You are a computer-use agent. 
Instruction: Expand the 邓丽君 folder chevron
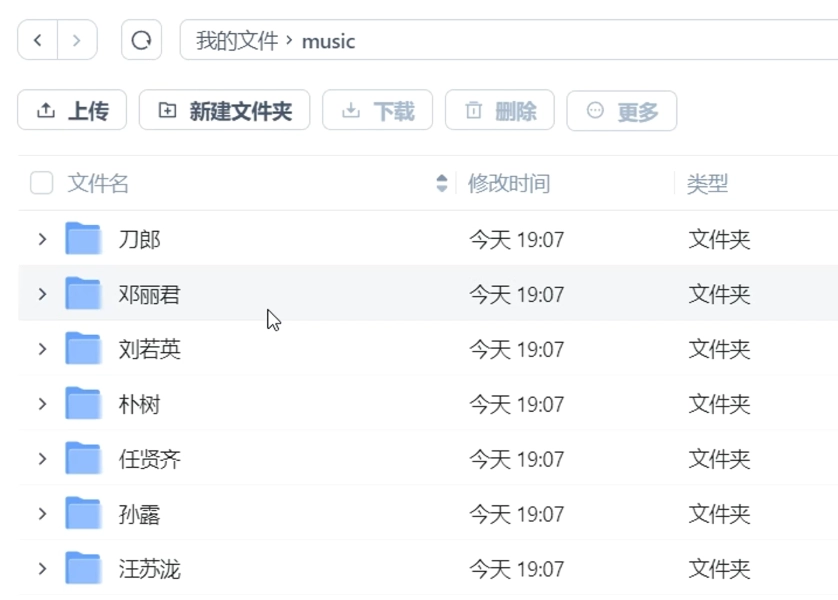click(42, 294)
